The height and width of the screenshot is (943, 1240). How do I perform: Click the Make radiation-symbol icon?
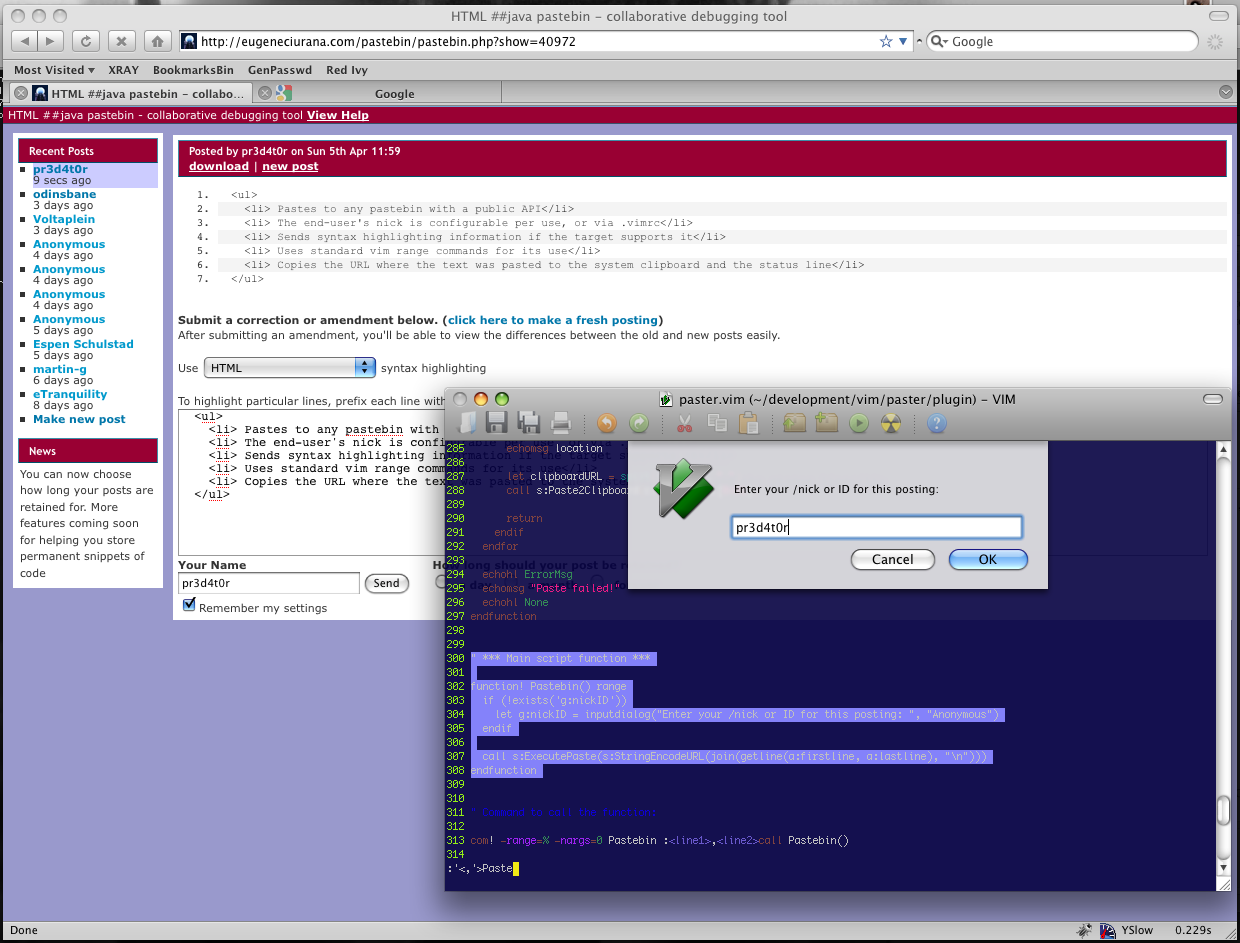[x=890, y=423]
